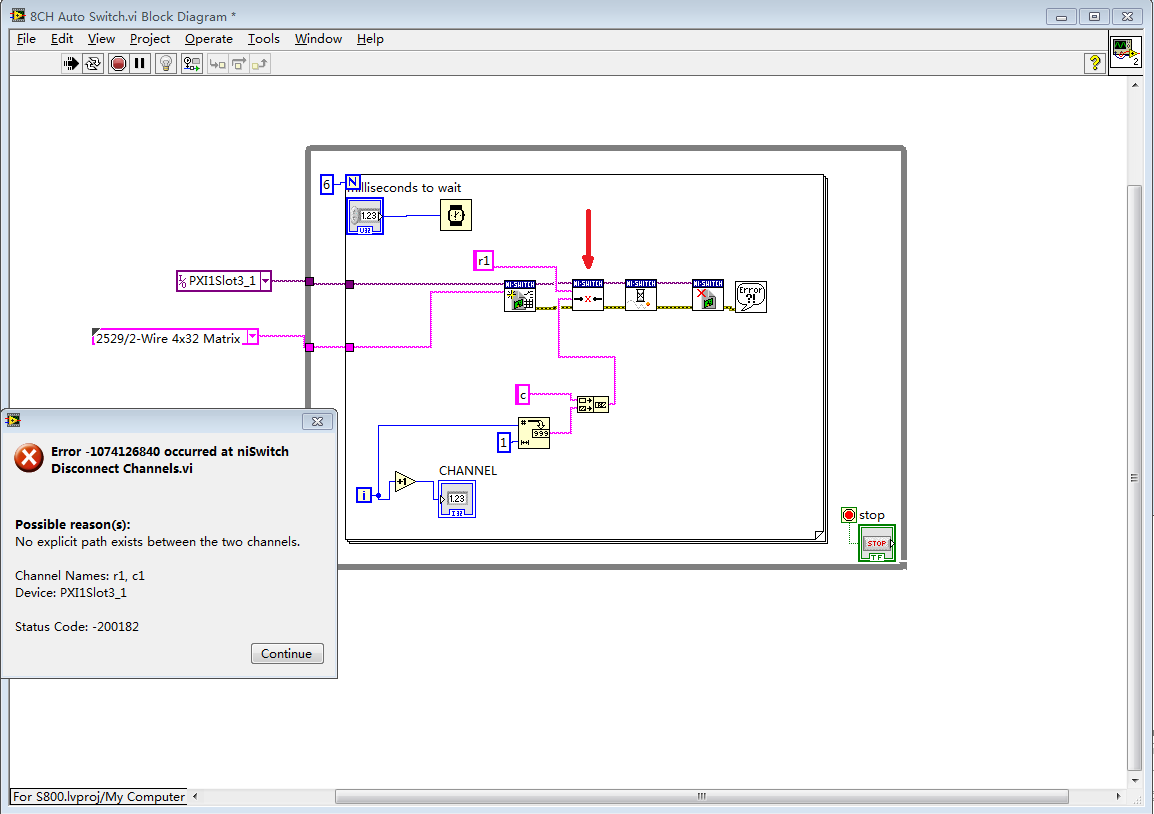
Task: Expand the PXI1Slot3_1 resource dropdown
Action: (x=266, y=280)
